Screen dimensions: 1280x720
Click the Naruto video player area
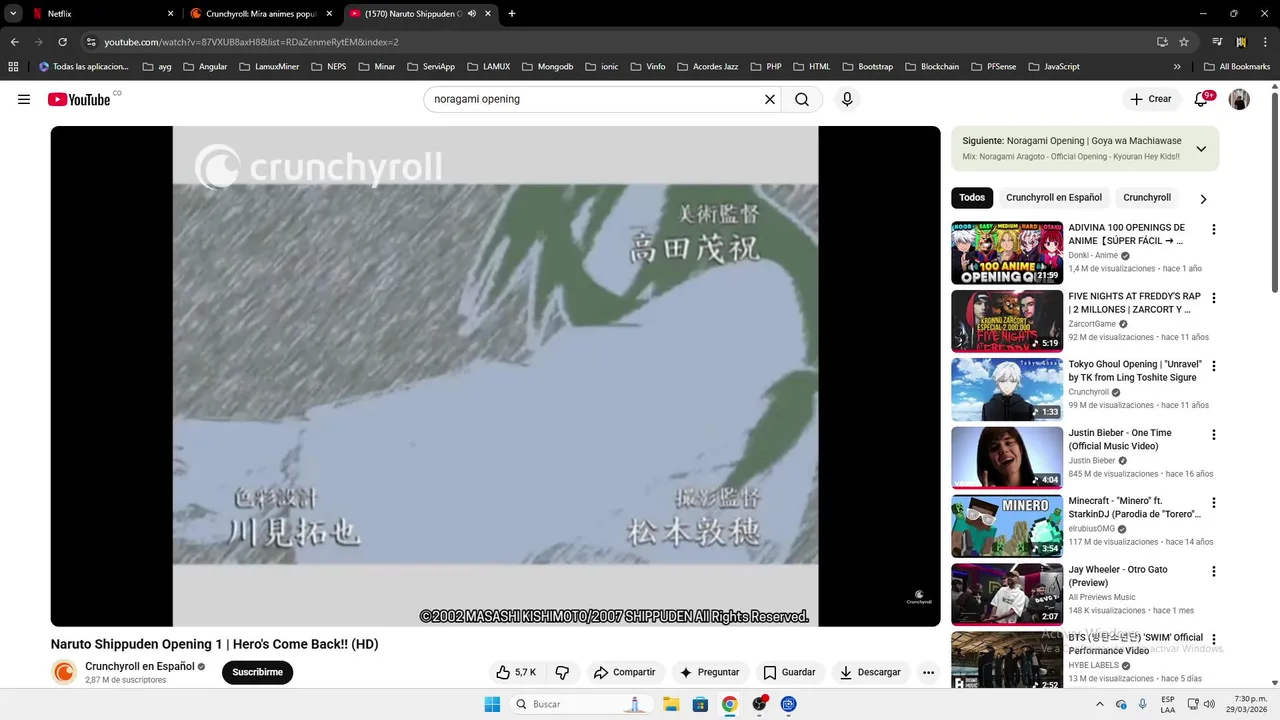[x=495, y=376]
